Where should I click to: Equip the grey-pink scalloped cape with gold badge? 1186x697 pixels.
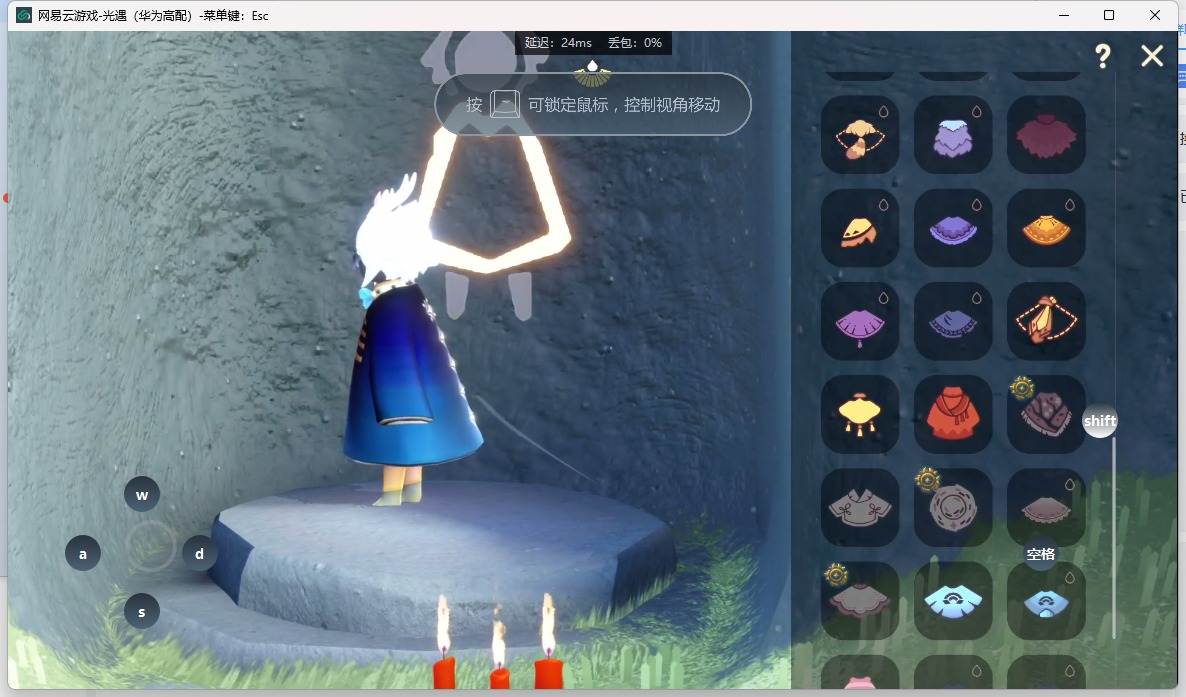click(x=860, y=600)
